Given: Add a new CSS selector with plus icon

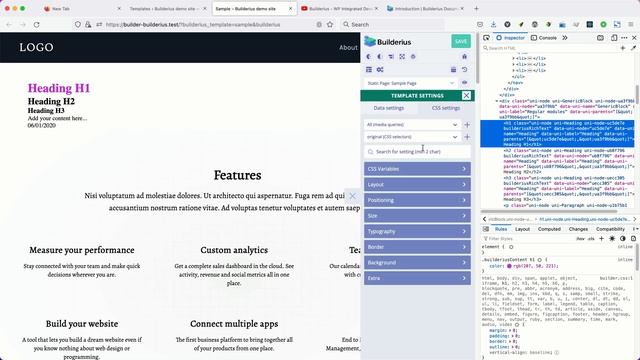Looking at the screenshot, I should pyautogui.click(x=467, y=137).
